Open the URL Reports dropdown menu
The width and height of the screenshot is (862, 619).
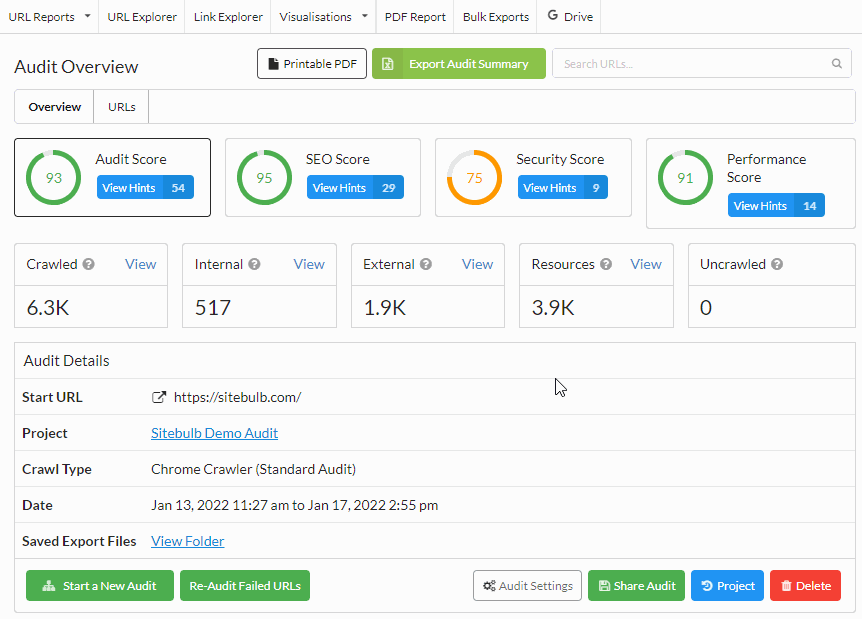(49, 17)
